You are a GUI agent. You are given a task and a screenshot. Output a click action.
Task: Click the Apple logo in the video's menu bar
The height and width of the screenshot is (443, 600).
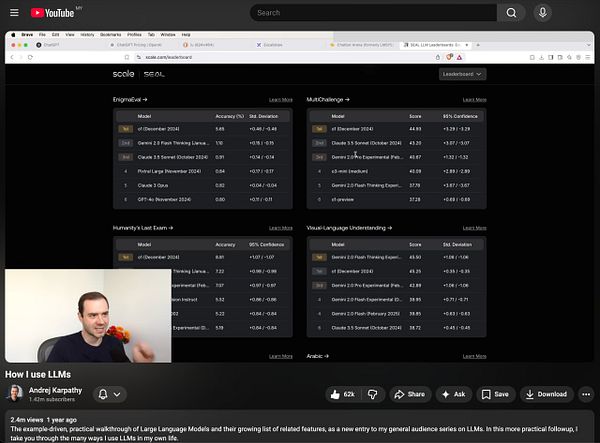pos(13,35)
